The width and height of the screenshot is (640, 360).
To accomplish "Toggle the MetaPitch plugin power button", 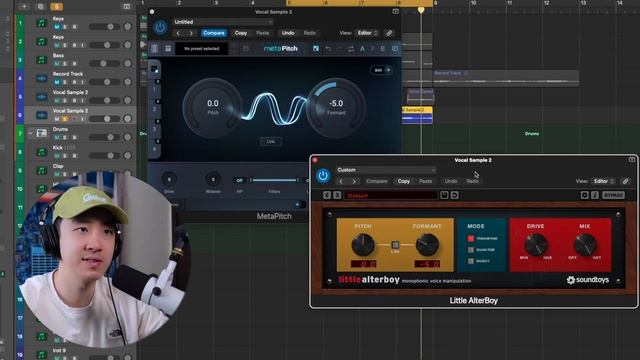I will tap(160, 27).
